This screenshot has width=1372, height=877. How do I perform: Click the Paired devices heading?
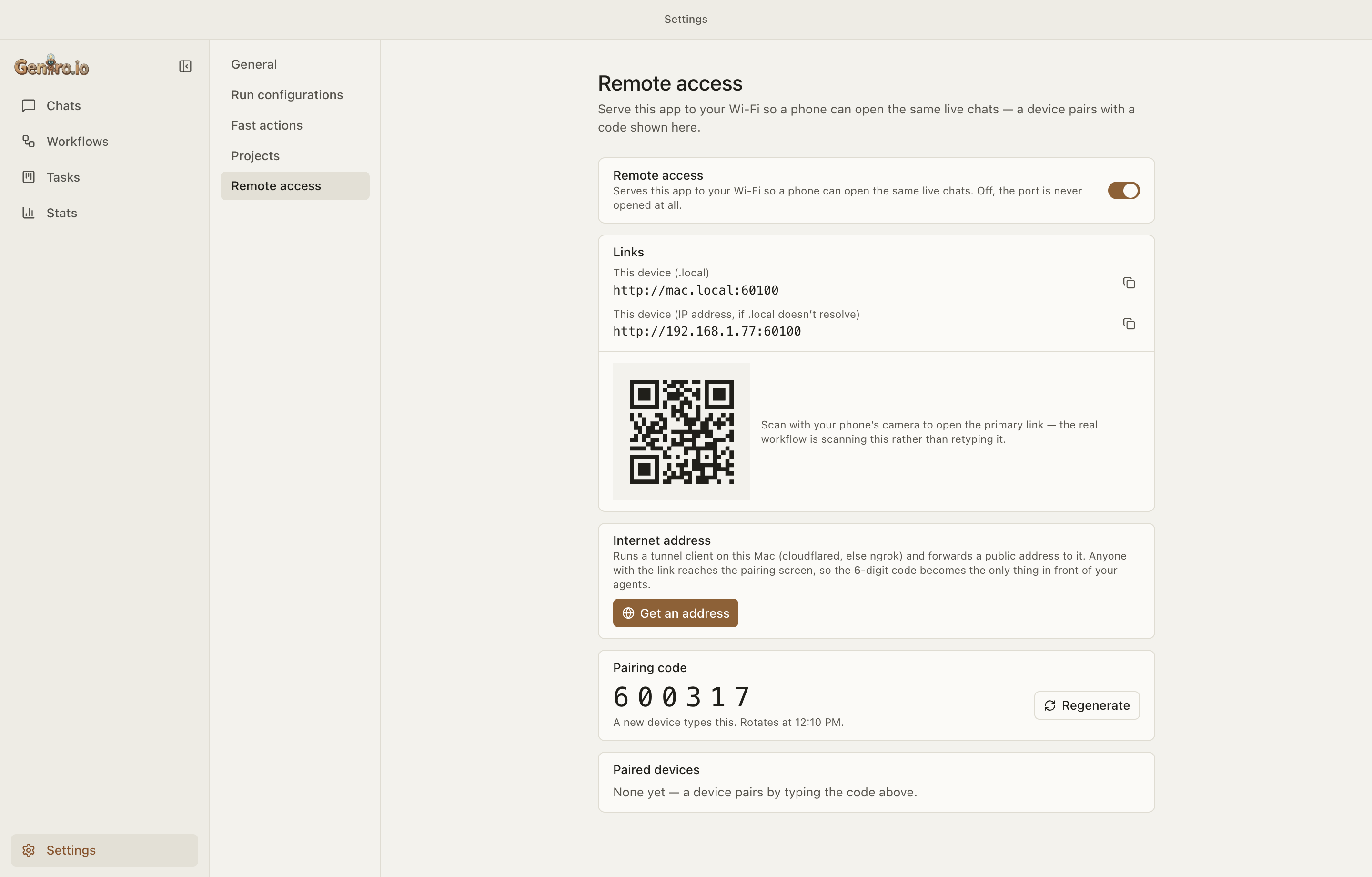(656, 769)
